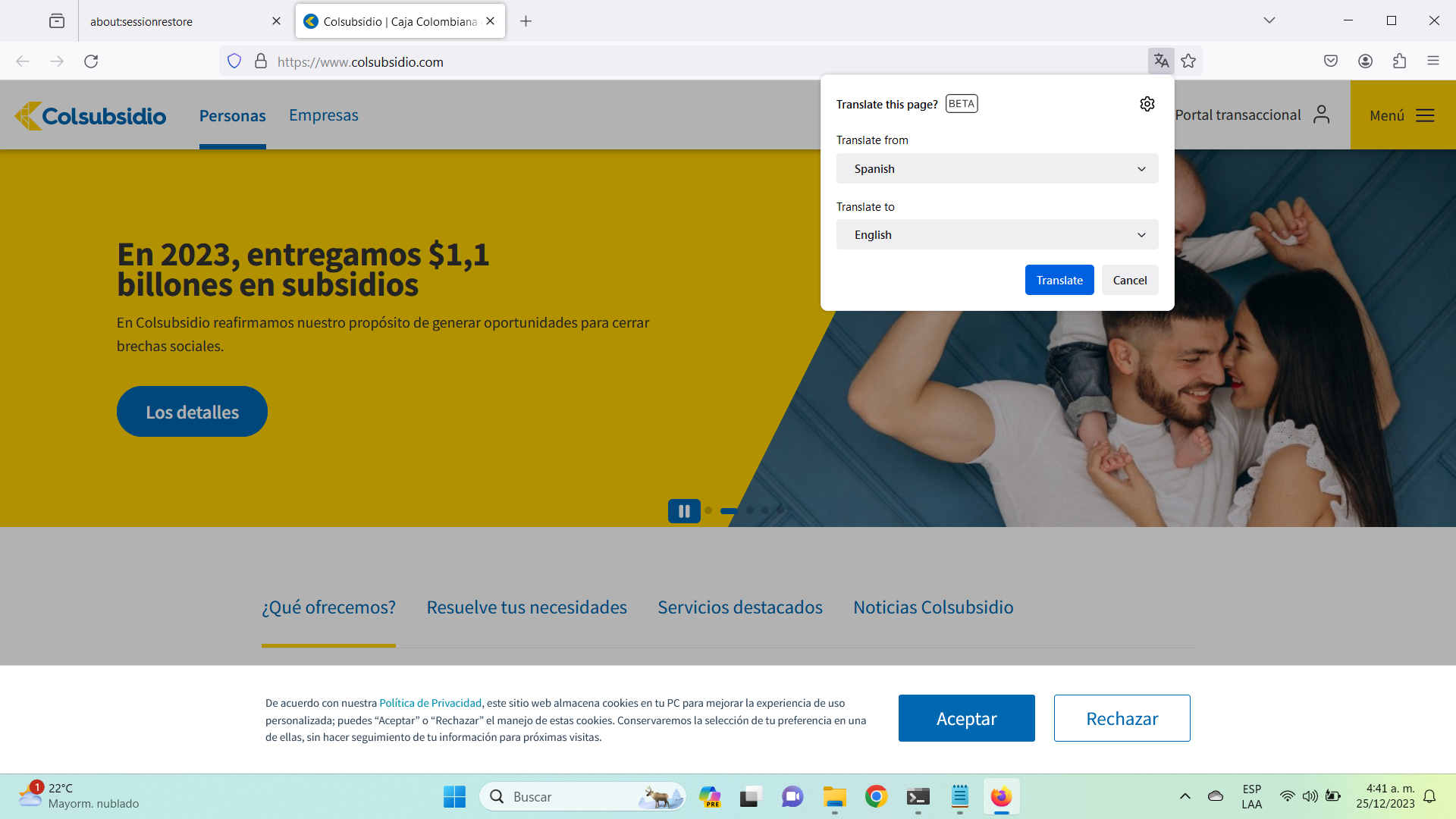This screenshot has width=1456, height=819.
Task: Open the Save to Pocket icon
Action: tap(1331, 61)
